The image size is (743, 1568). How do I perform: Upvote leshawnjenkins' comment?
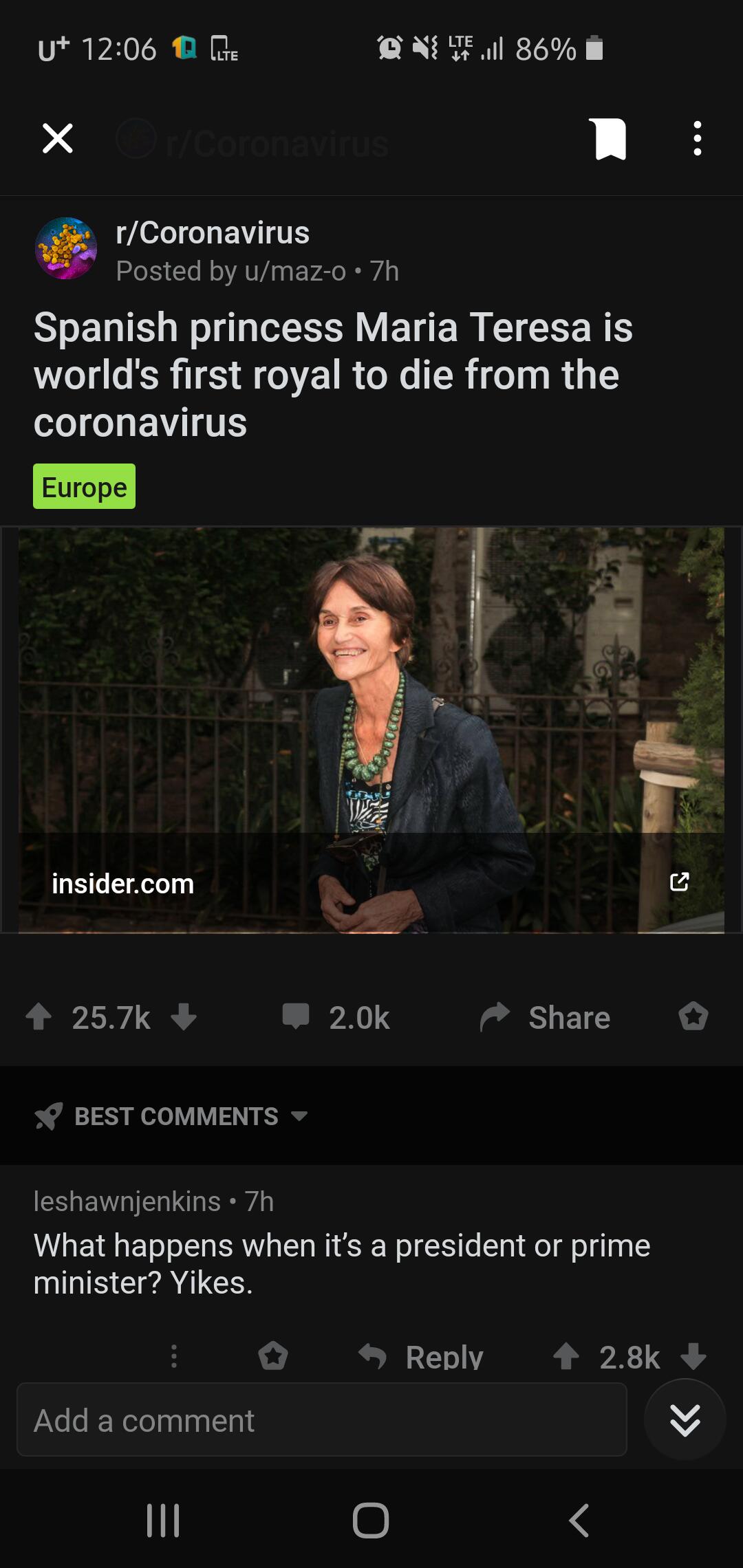(x=566, y=1356)
